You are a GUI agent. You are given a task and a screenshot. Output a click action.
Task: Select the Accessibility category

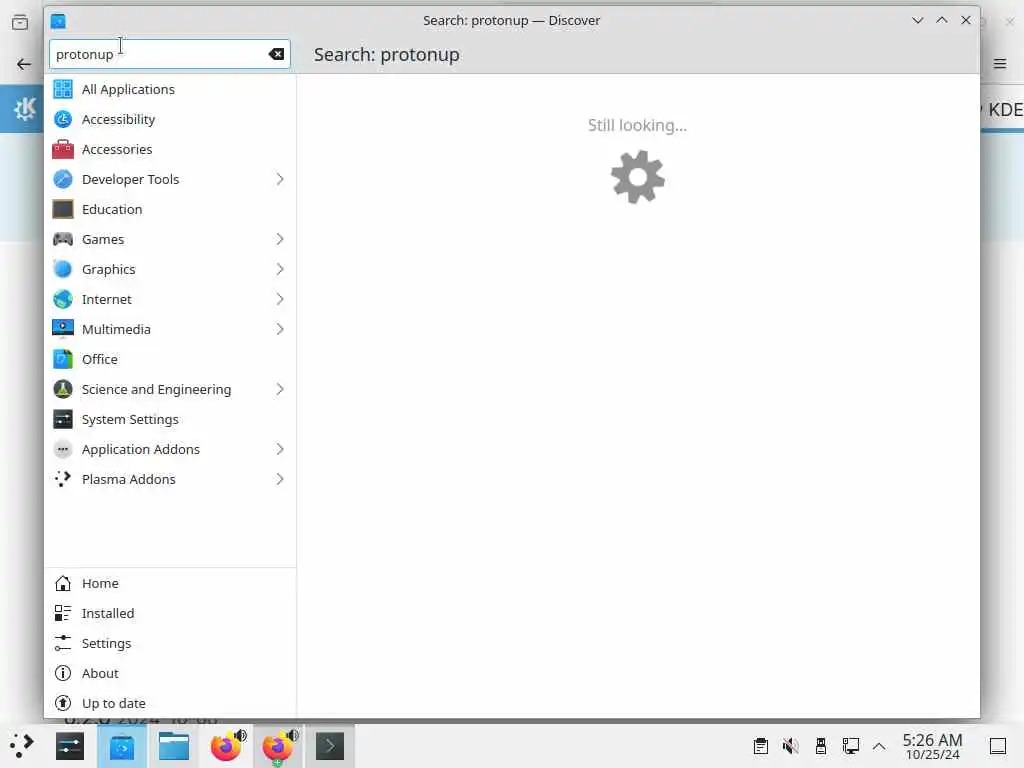pos(170,120)
